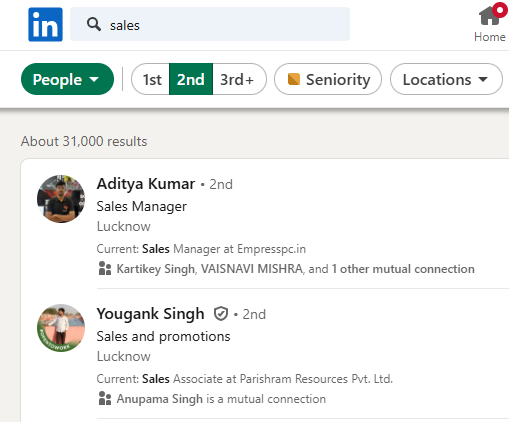Open the Locations dropdown filter
The image size is (509, 422).
tap(446, 79)
